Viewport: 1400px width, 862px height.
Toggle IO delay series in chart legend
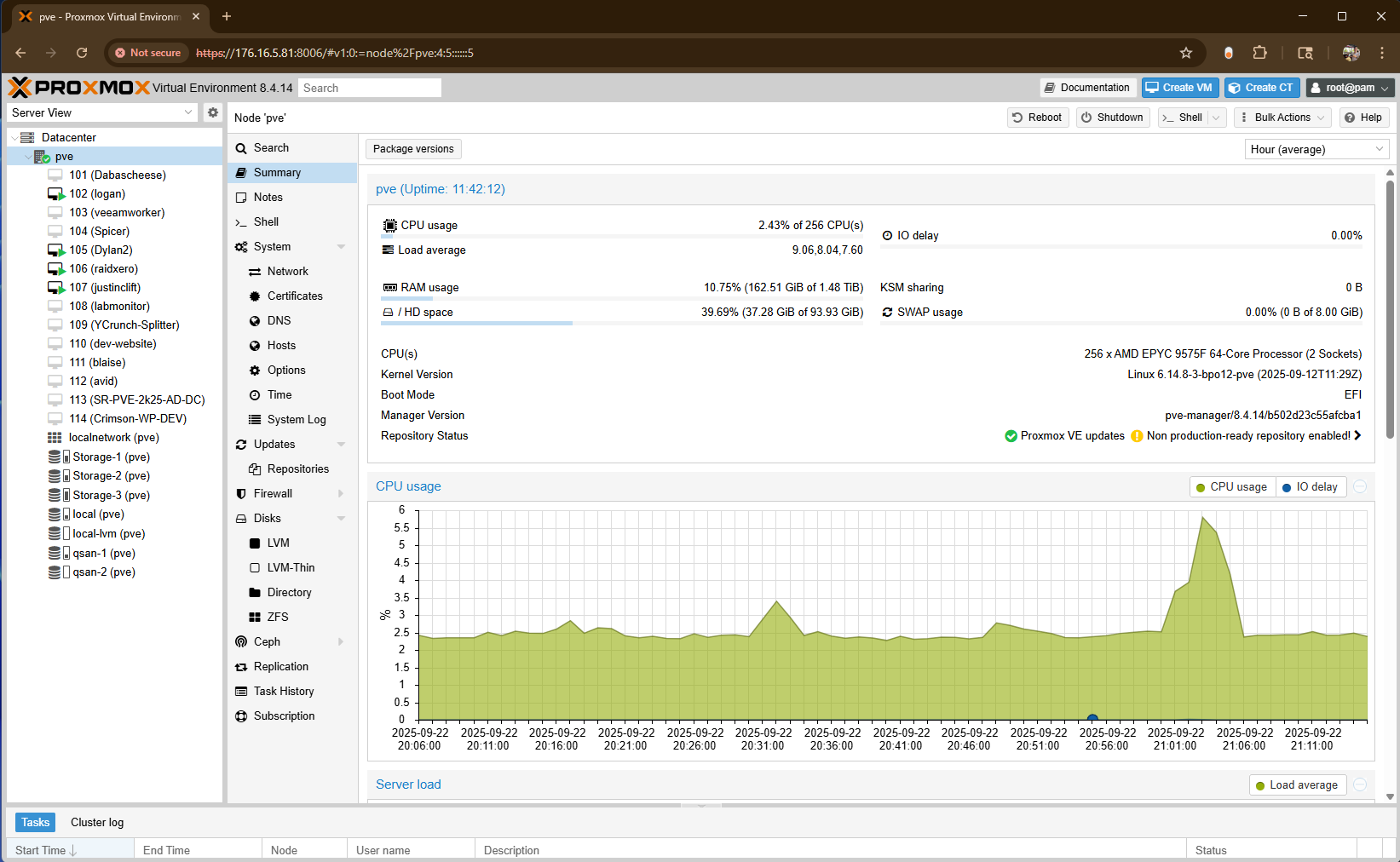pos(1310,487)
